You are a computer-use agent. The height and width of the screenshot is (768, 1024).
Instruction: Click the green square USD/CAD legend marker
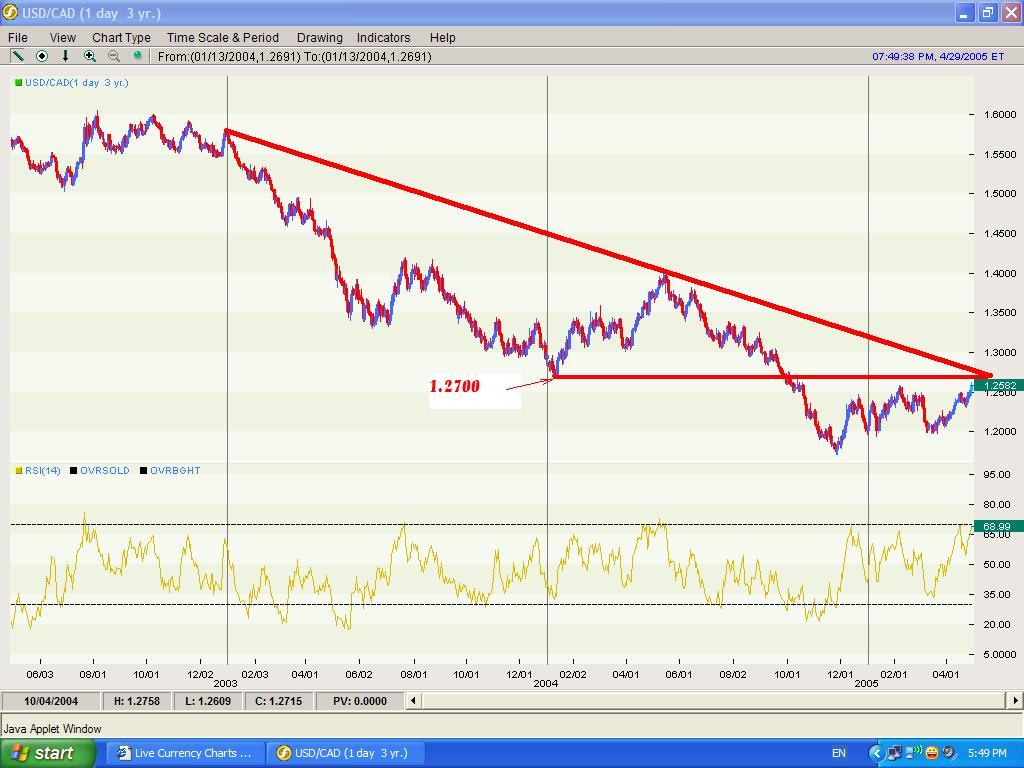18,83
